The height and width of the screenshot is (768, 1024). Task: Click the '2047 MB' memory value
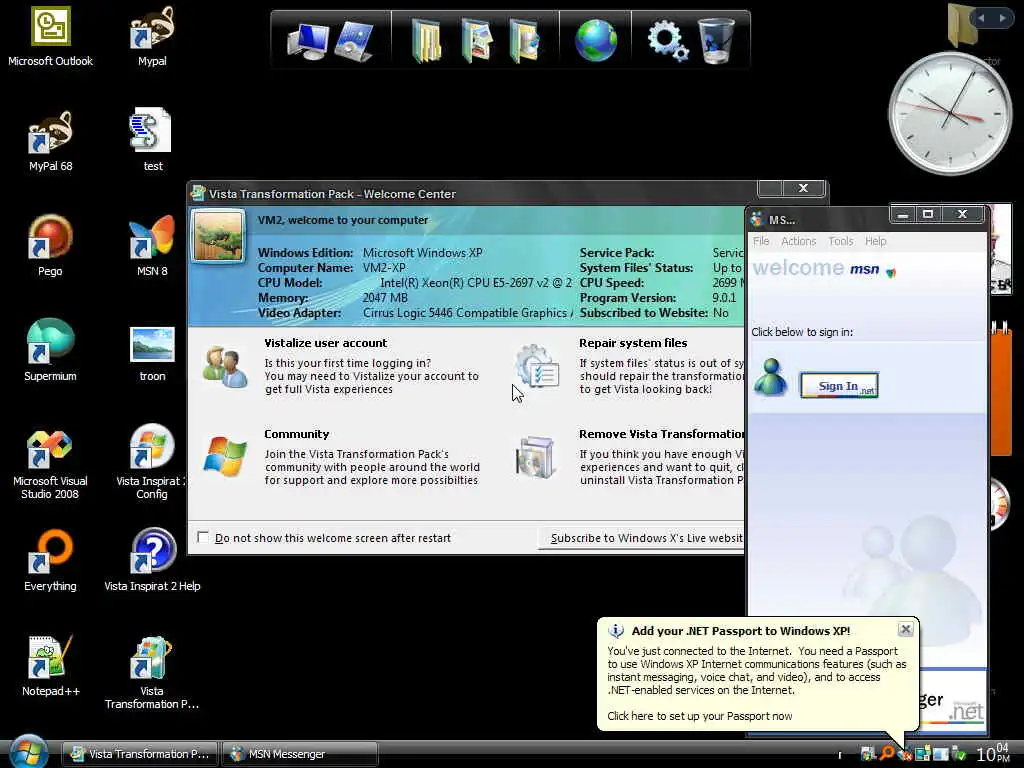pyautogui.click(x=385, y=298)
